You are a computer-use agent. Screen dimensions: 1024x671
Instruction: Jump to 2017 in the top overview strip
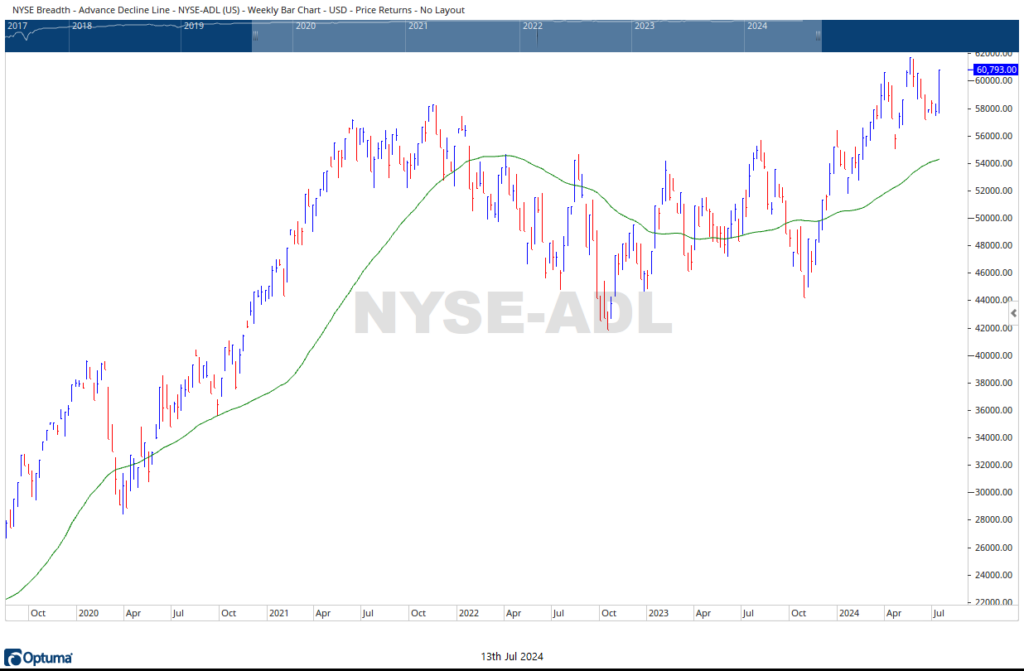(17, 25)
